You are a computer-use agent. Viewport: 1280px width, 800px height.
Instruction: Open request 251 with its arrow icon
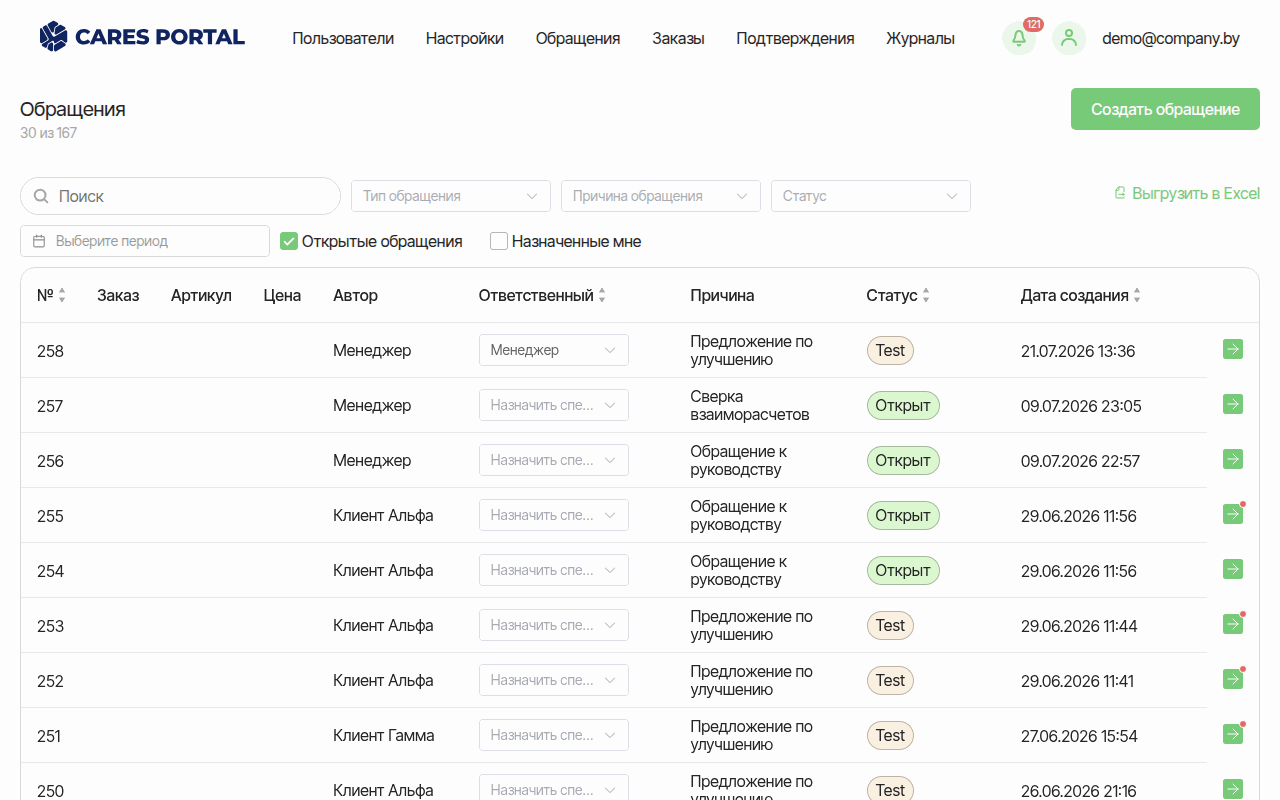click(1233, 734)
